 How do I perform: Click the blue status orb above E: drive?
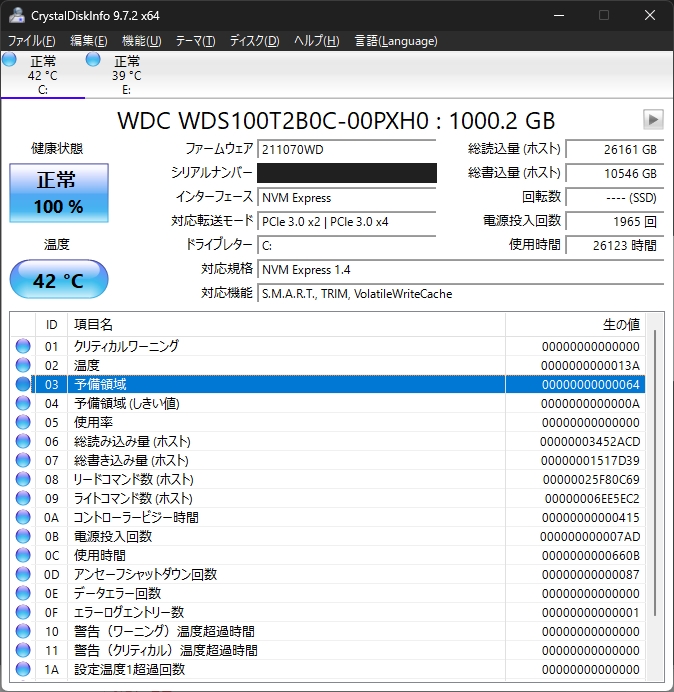(93, 59)
